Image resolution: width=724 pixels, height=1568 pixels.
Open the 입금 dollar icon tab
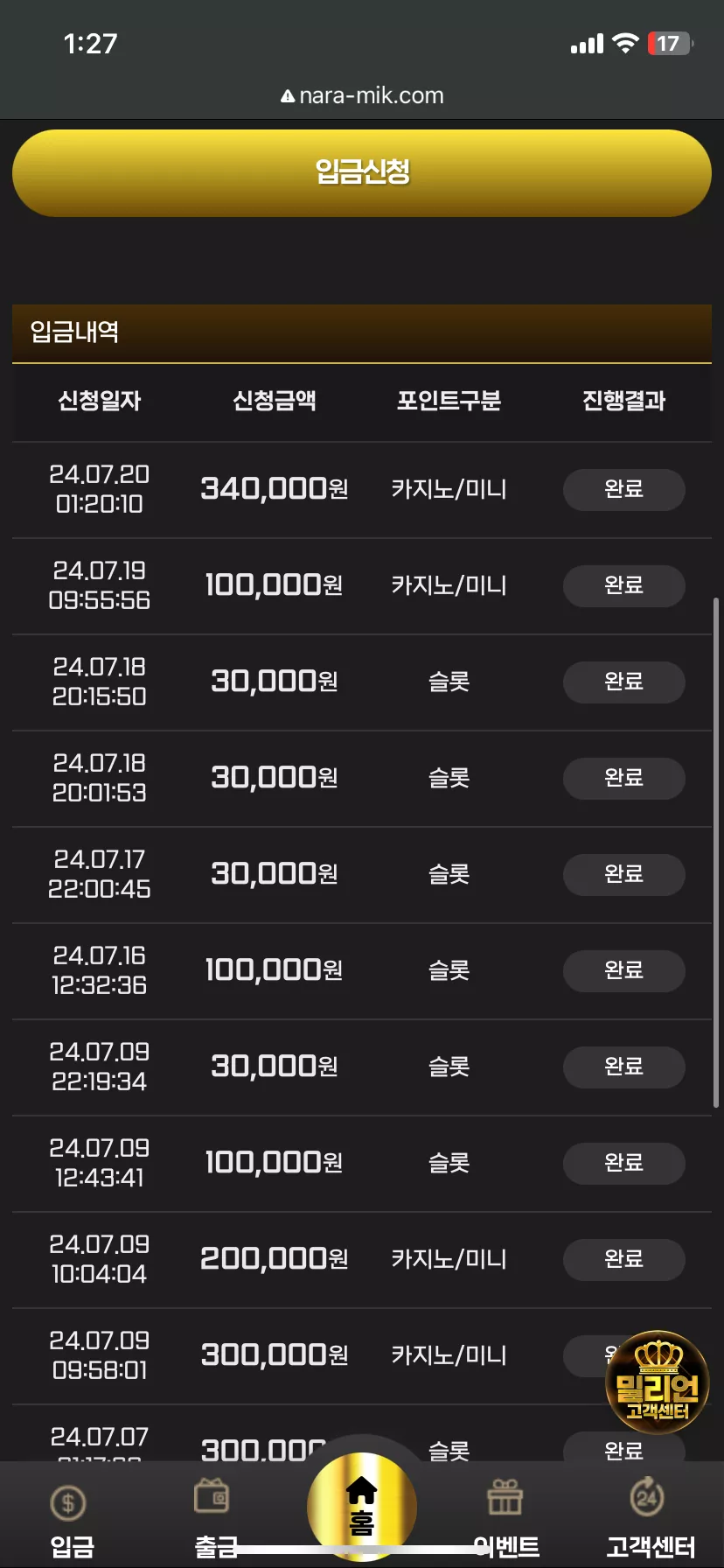(x=70, y=1503)
